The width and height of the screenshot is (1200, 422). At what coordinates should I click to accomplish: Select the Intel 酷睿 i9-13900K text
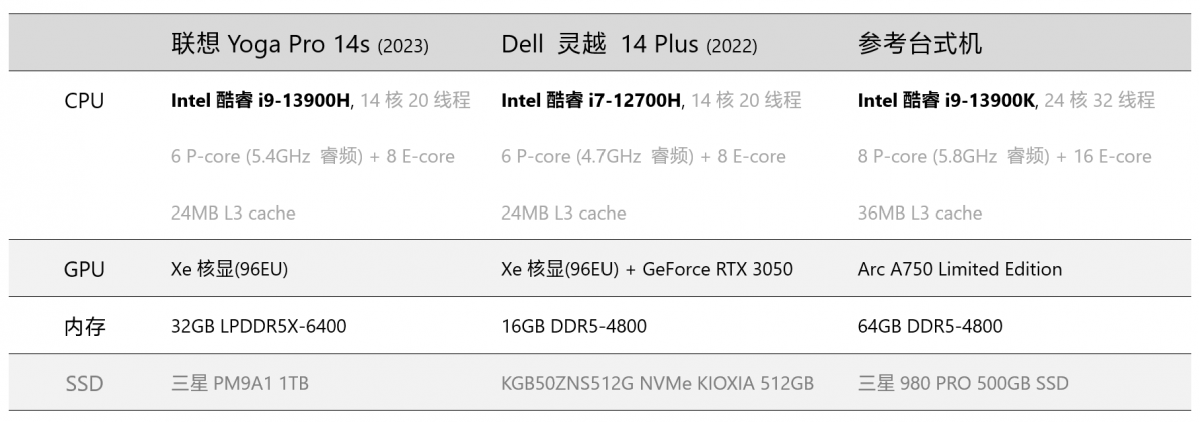(947, 100)
